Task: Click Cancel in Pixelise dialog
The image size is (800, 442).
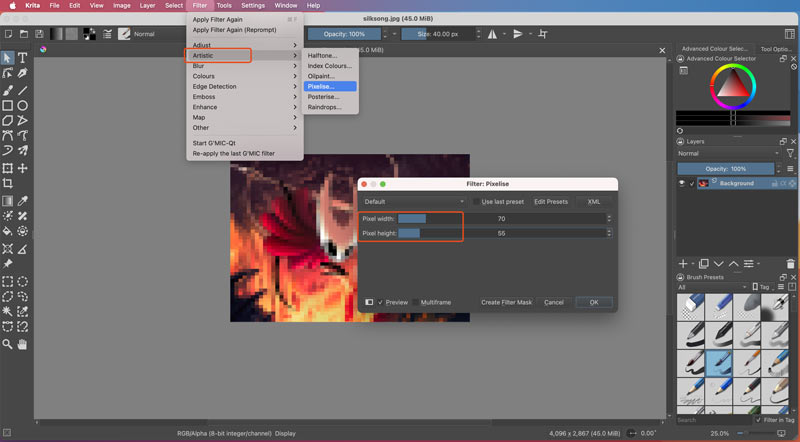Action: pos(554,303)
